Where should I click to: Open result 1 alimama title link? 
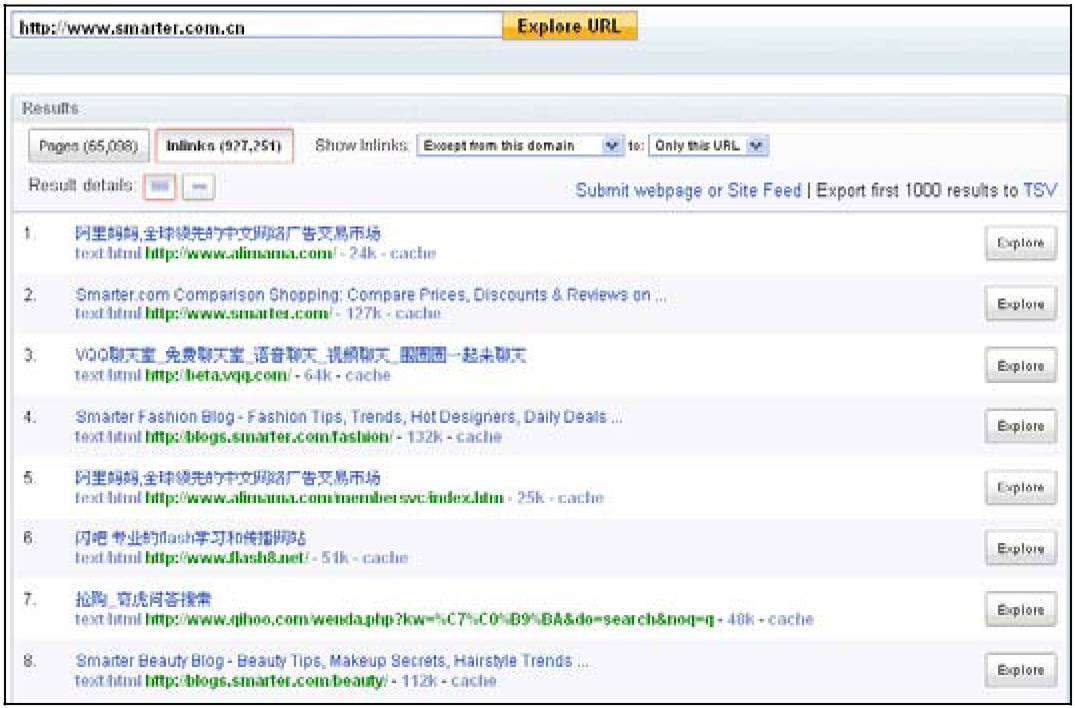(228, 234)
